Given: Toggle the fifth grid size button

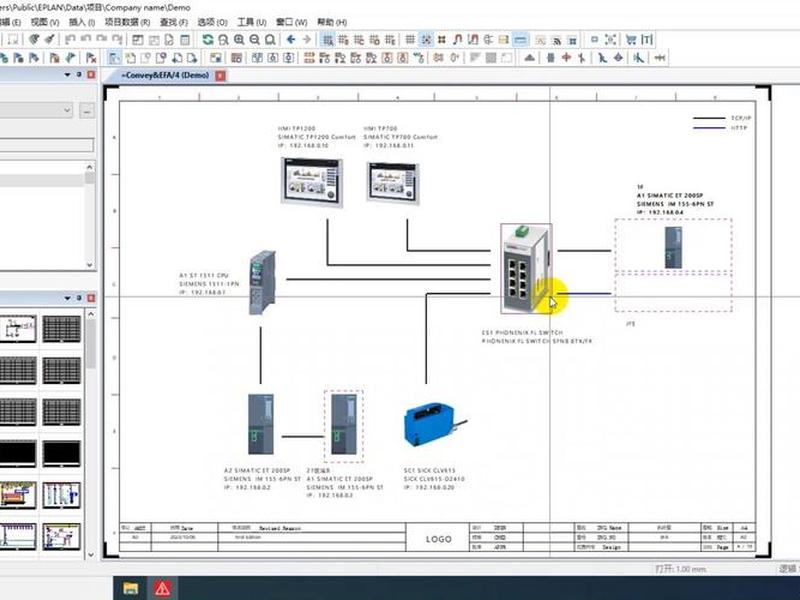Looking at the screenshot, I should coord(390,40).
